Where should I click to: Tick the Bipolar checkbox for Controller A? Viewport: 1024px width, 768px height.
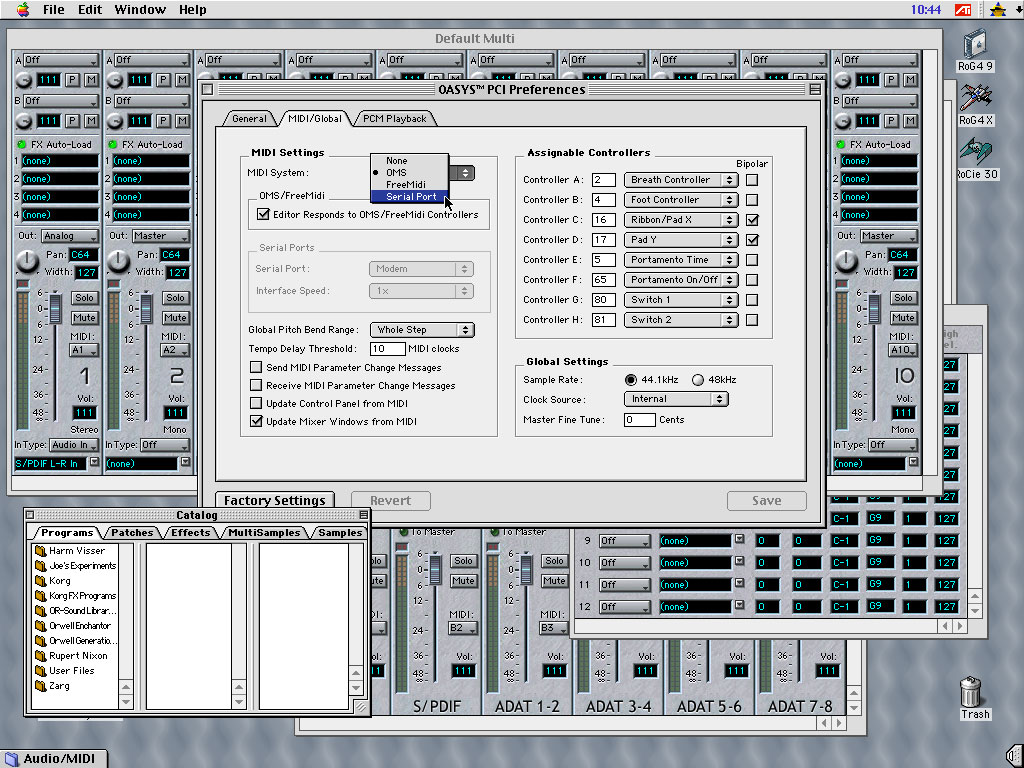point(752,180)
